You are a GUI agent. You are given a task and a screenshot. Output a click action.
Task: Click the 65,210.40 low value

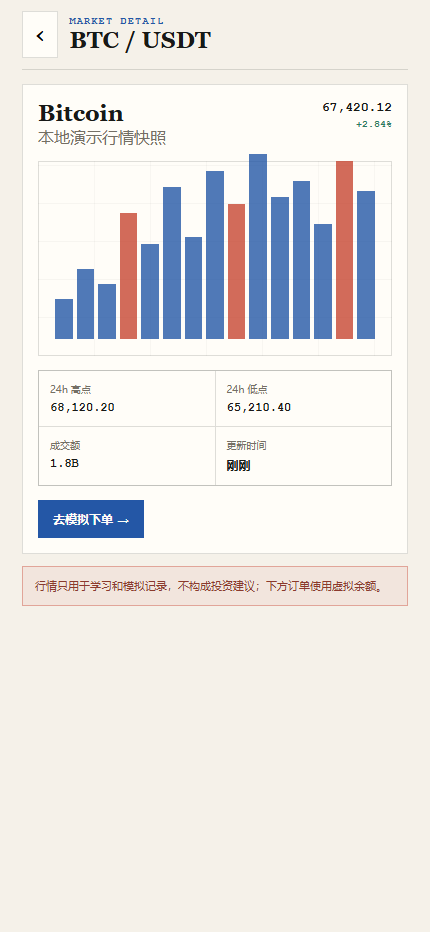(x=259, y=407)
